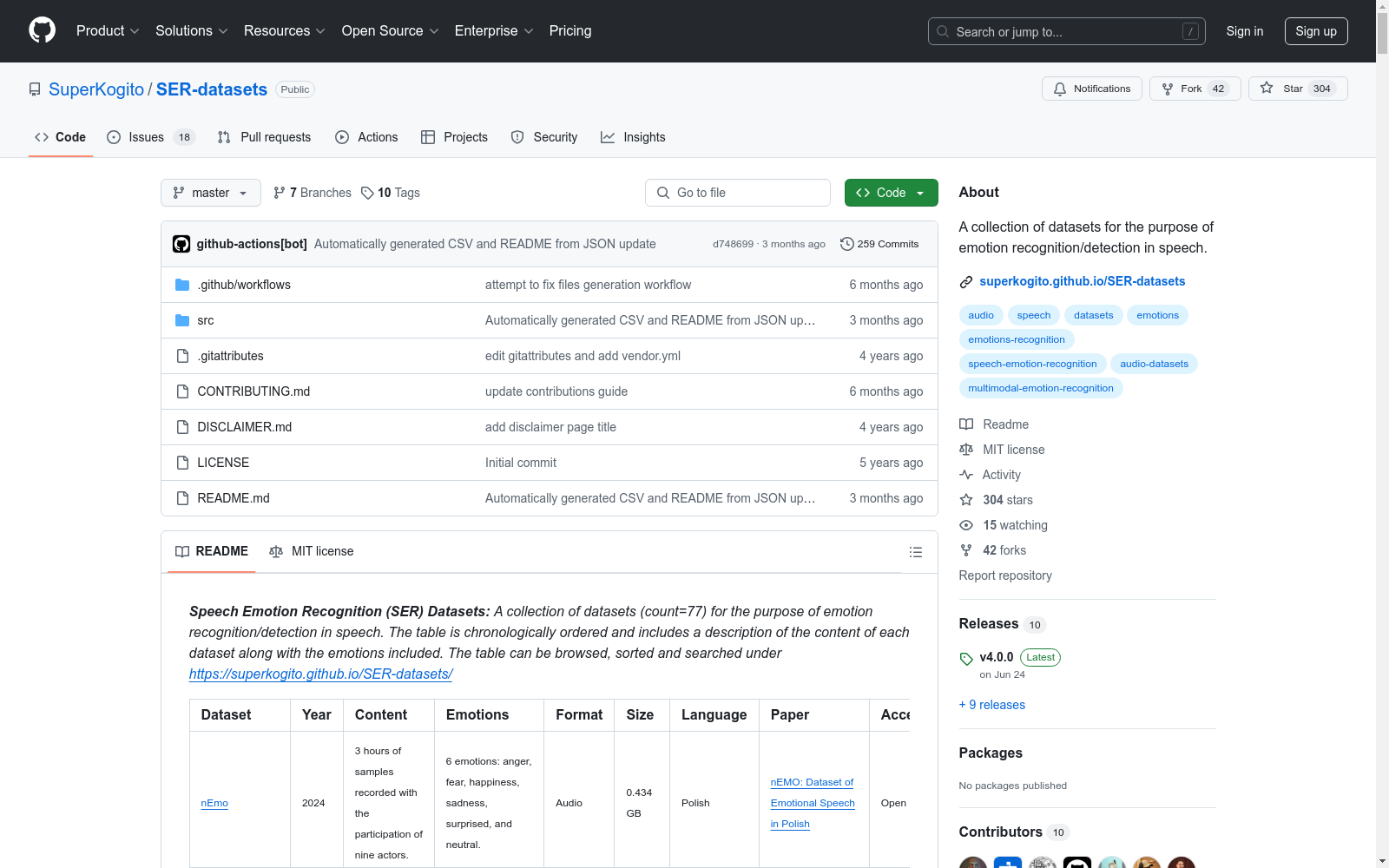Click the search magnifier icon in header
Viewport: 1389px width, 868px height.
tap(943, 31)
